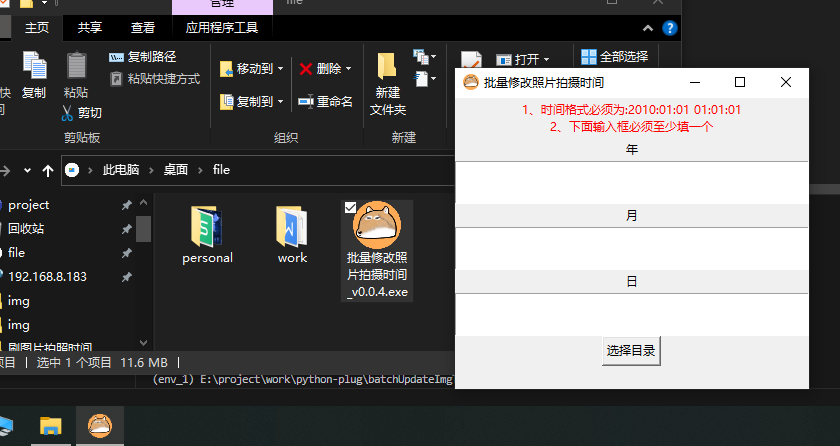The height and width of the screenshot is (446, 840).
Task: Maximize the 批量修改照片拍摄时间 window
Action: coord(740,82)
